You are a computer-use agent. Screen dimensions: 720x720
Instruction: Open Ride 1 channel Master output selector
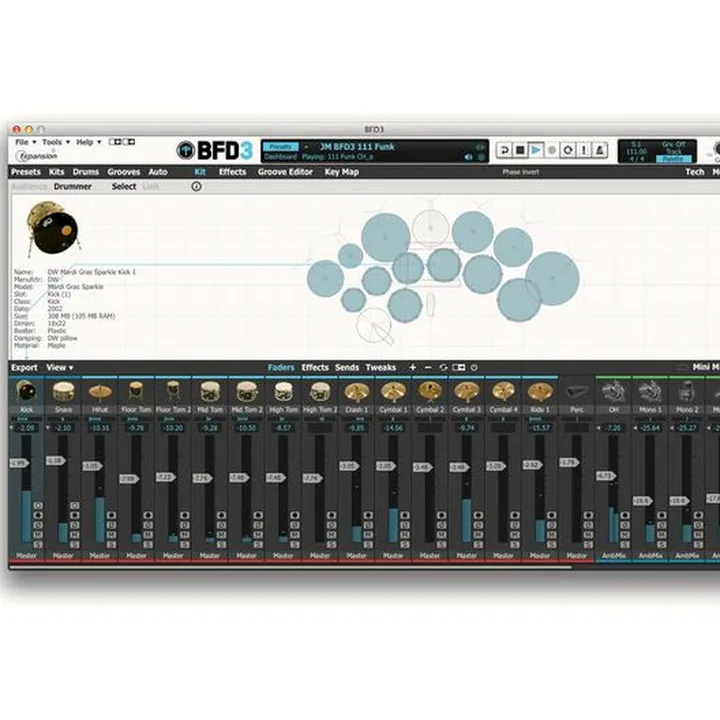click(x=540, y=556)
